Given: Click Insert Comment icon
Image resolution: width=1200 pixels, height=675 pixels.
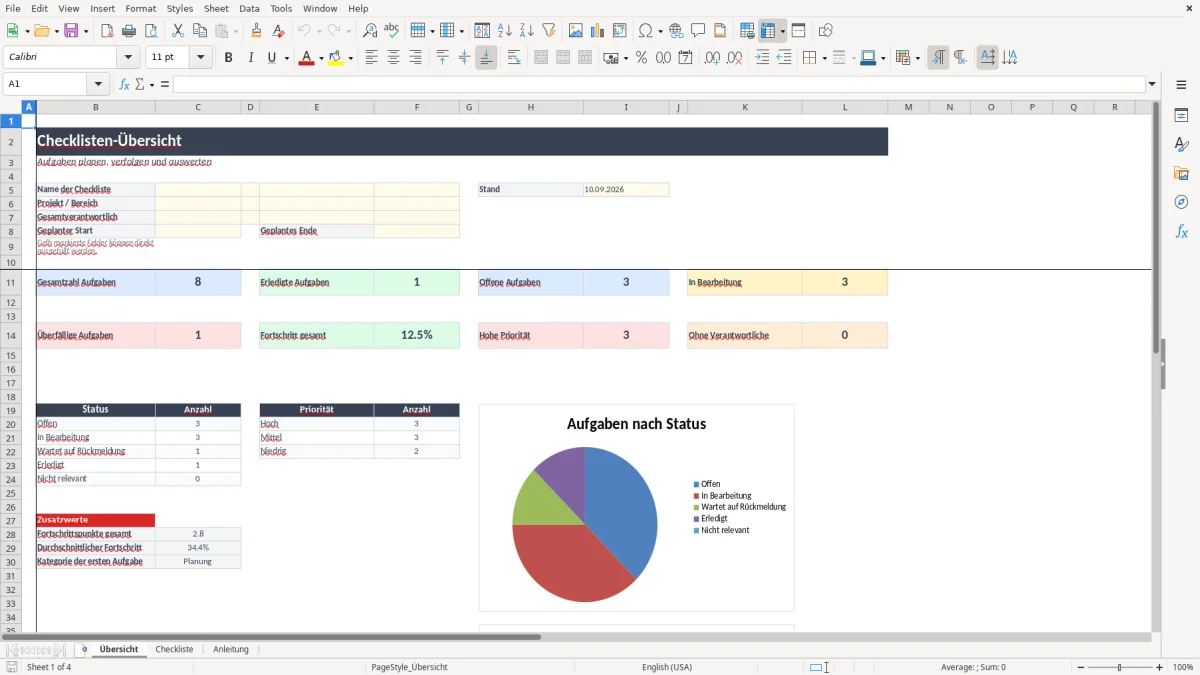Looking at the screenshot, I should pos(698,31).
